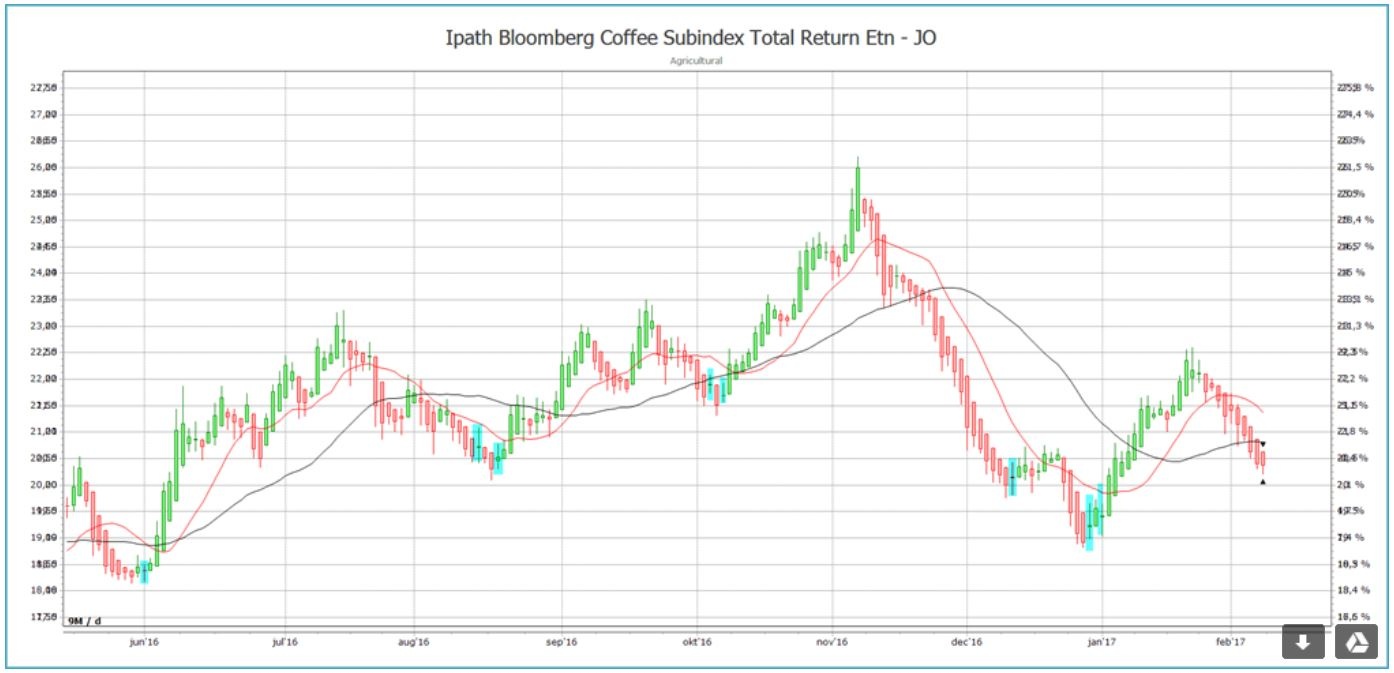Click the nov'16 date axis label

coord(832,642)
